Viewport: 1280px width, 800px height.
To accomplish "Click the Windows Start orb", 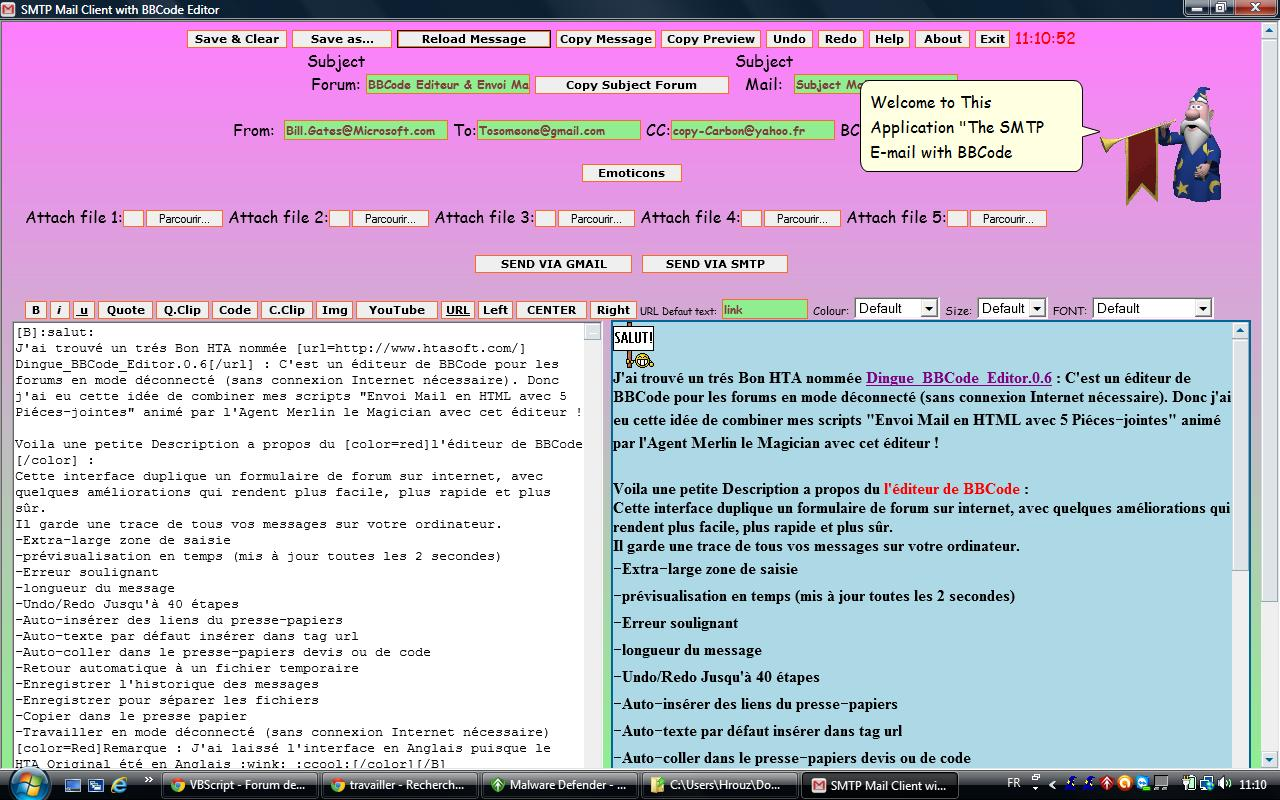I will (25, 783).
